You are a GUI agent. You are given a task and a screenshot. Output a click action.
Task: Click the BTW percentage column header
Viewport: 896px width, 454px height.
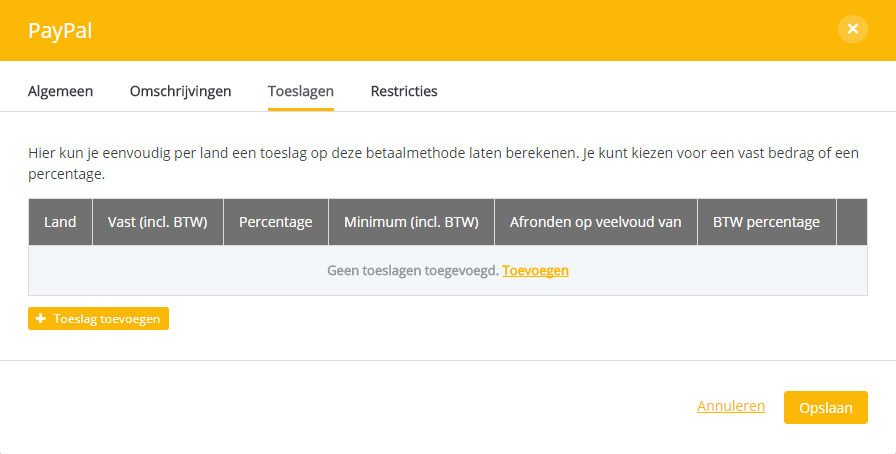point(767,222)
